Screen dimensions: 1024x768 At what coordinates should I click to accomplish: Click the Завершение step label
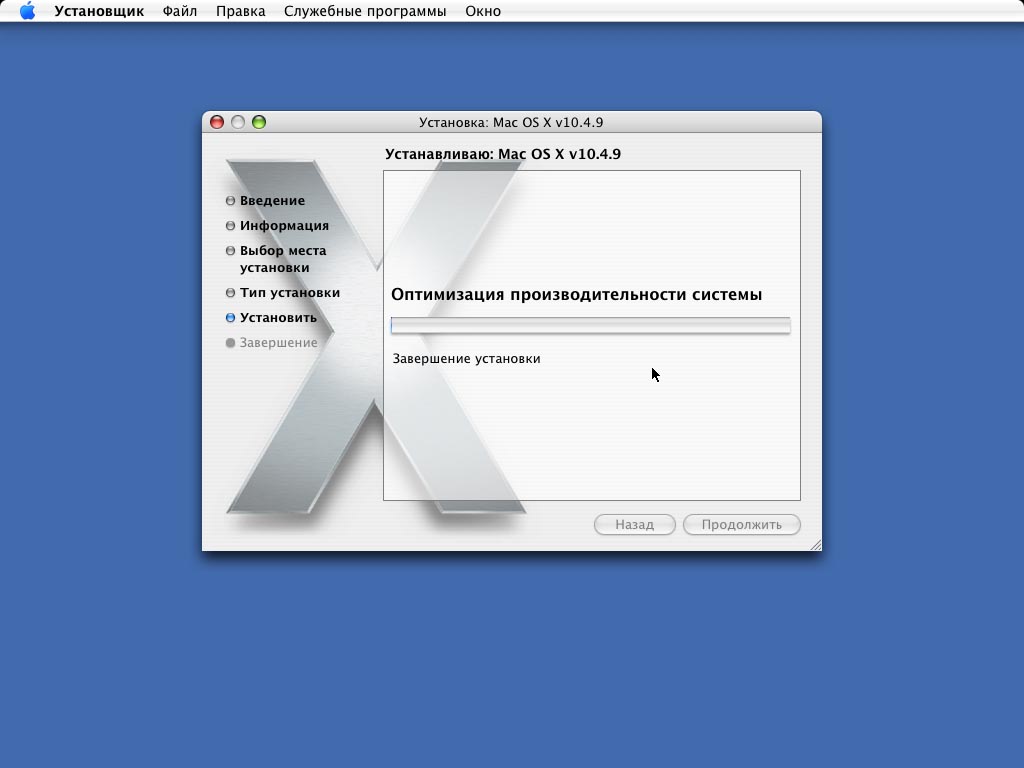click(x=278, y=343)
